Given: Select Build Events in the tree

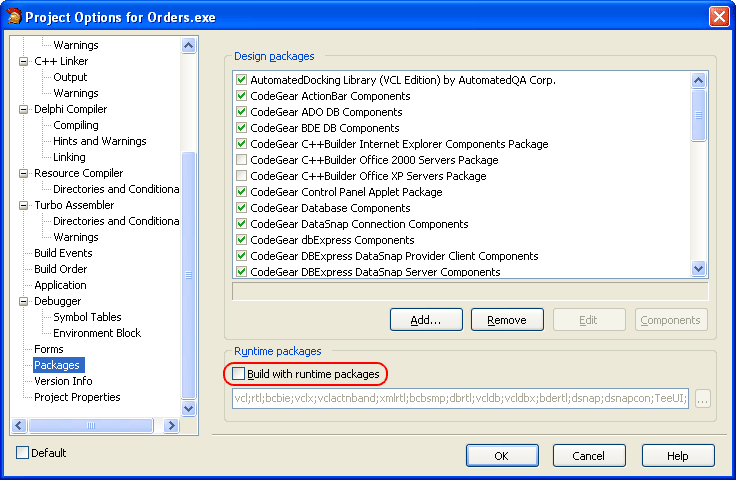Looking at the screenshot, I should [x=63, y=253].
